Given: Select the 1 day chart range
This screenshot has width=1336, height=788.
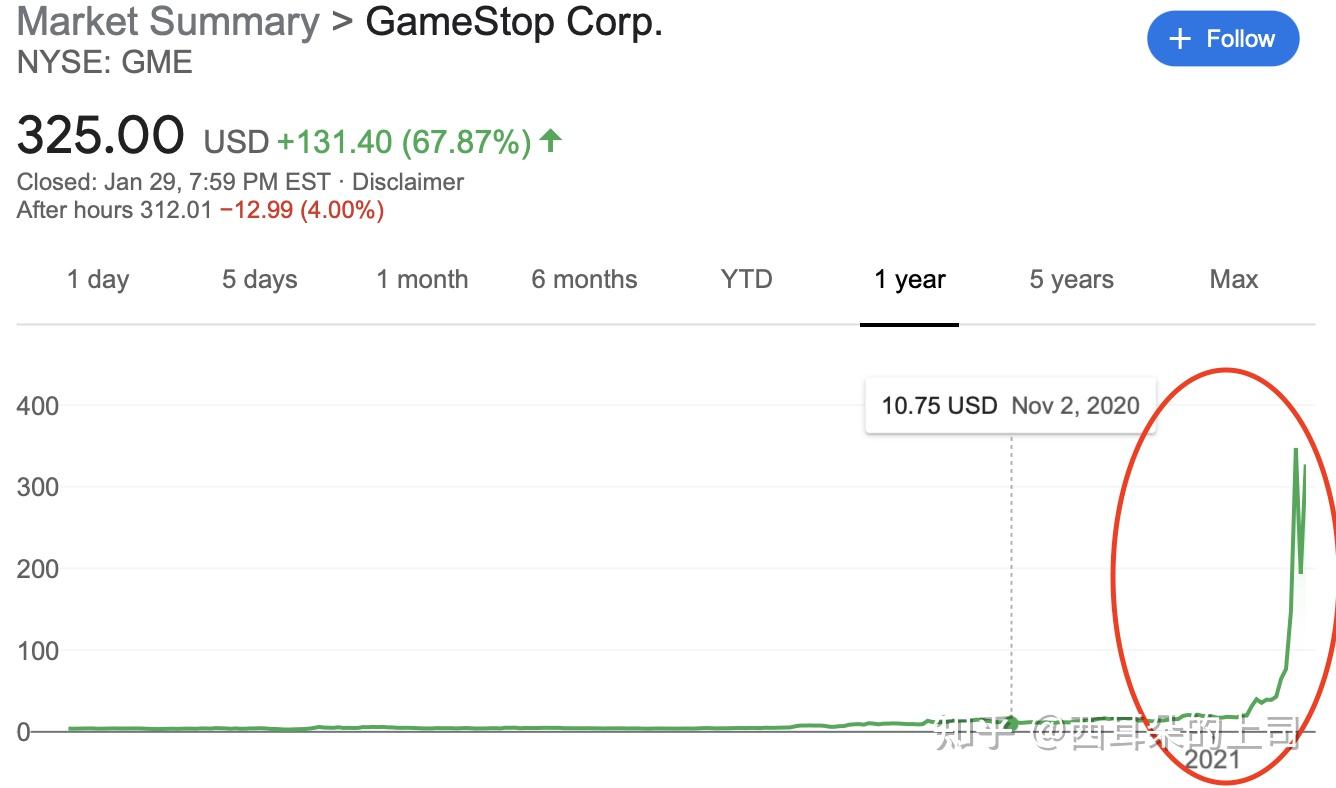Looking at the screenshot, I should (x=97, y=280).
